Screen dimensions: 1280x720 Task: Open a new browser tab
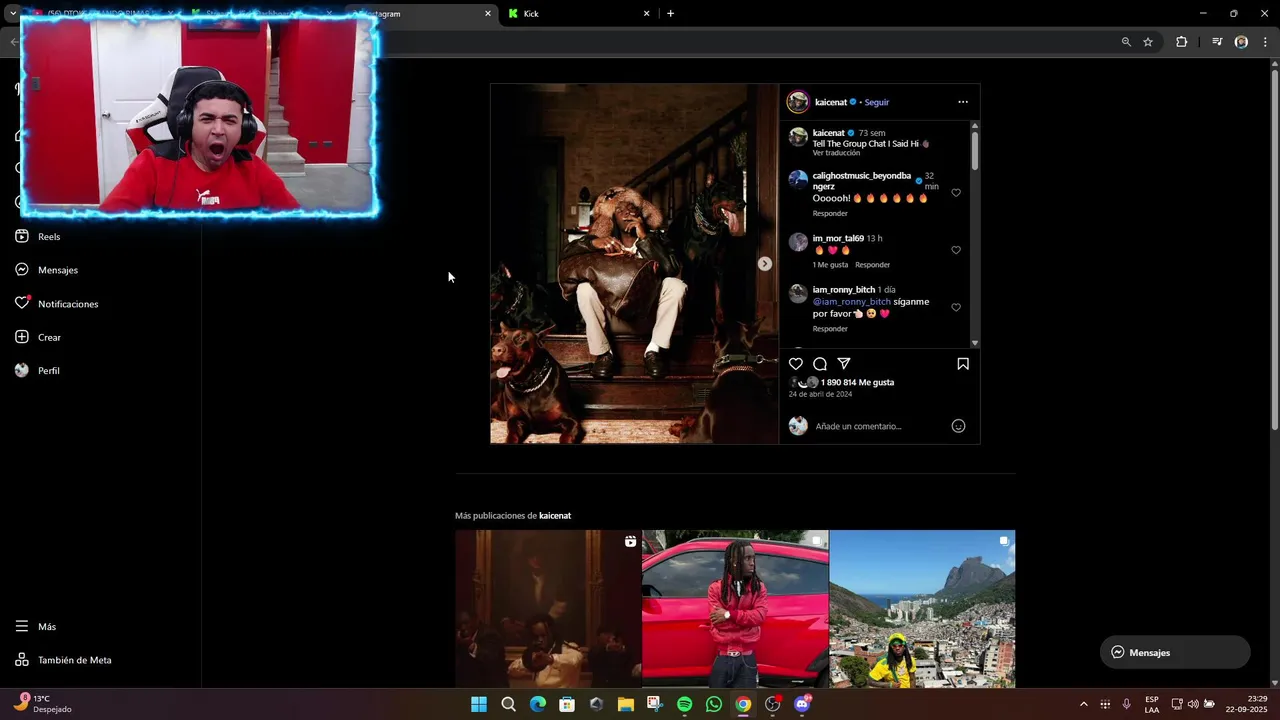[x=670, y=14]
